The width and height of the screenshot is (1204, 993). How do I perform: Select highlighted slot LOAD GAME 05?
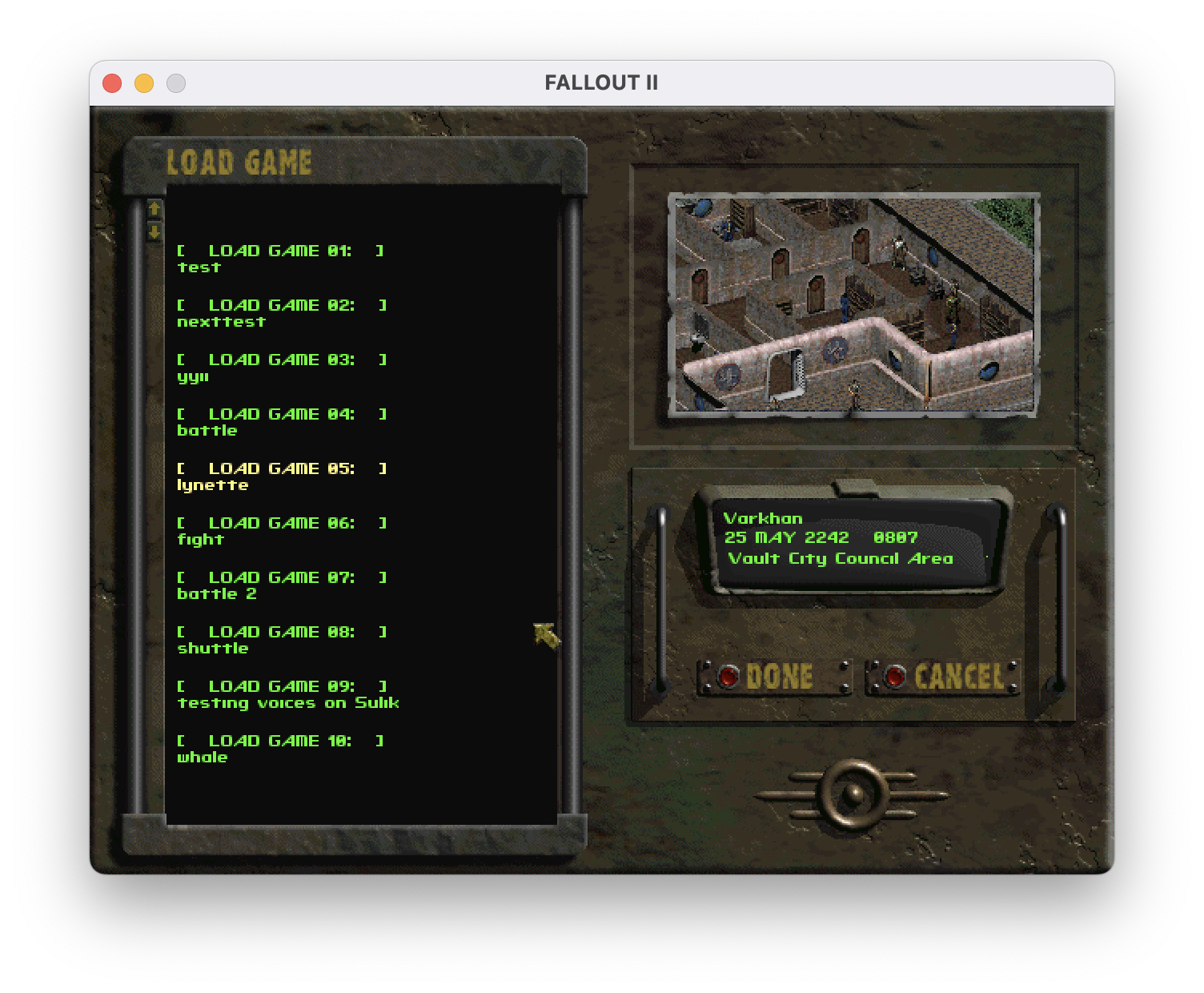282,468
